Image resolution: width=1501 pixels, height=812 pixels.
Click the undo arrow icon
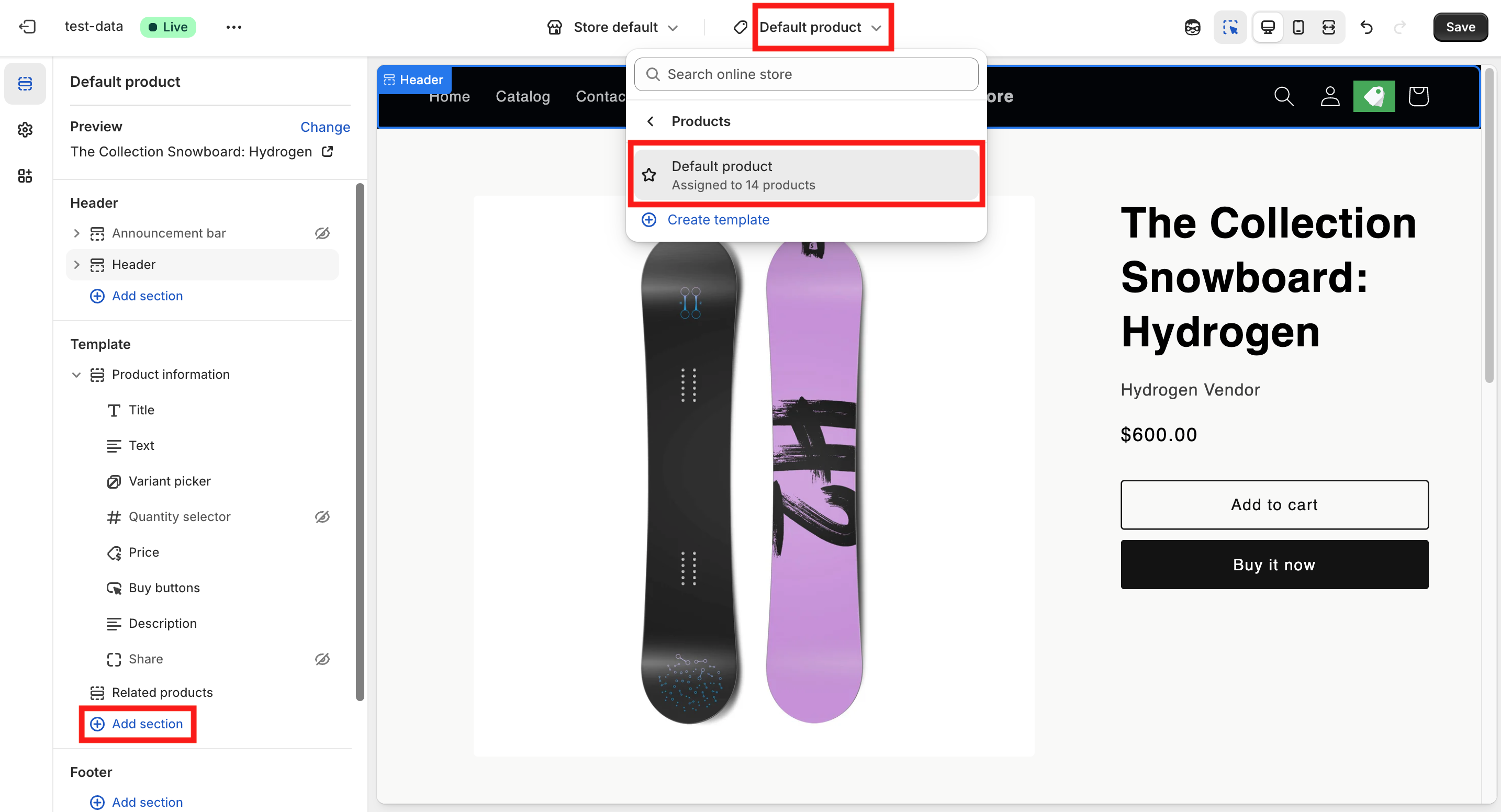click(x=1366, y=27)
